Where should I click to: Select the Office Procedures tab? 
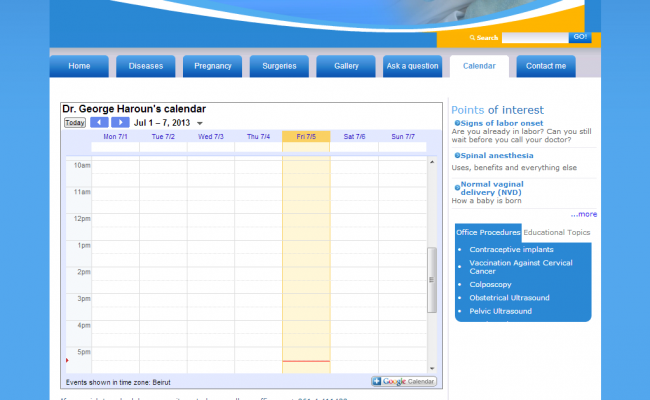point(488,232)
